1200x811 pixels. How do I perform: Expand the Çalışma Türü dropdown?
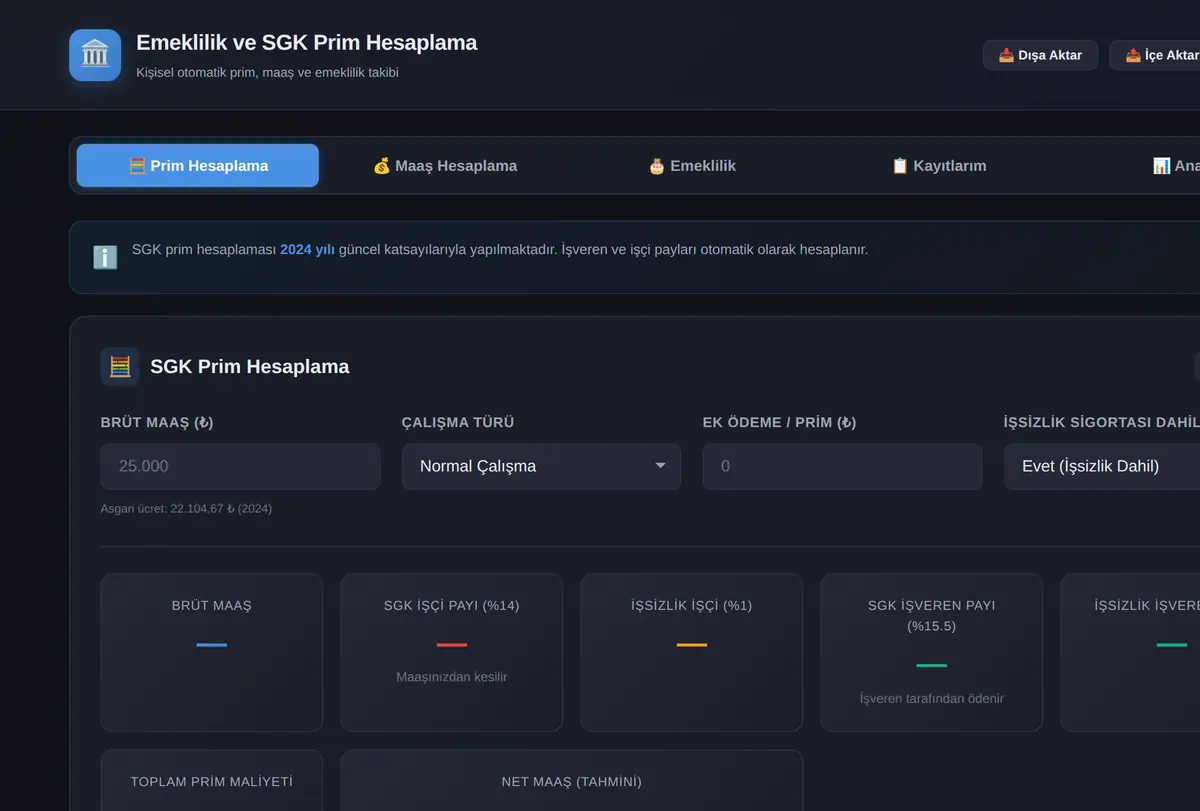(541, 467)
